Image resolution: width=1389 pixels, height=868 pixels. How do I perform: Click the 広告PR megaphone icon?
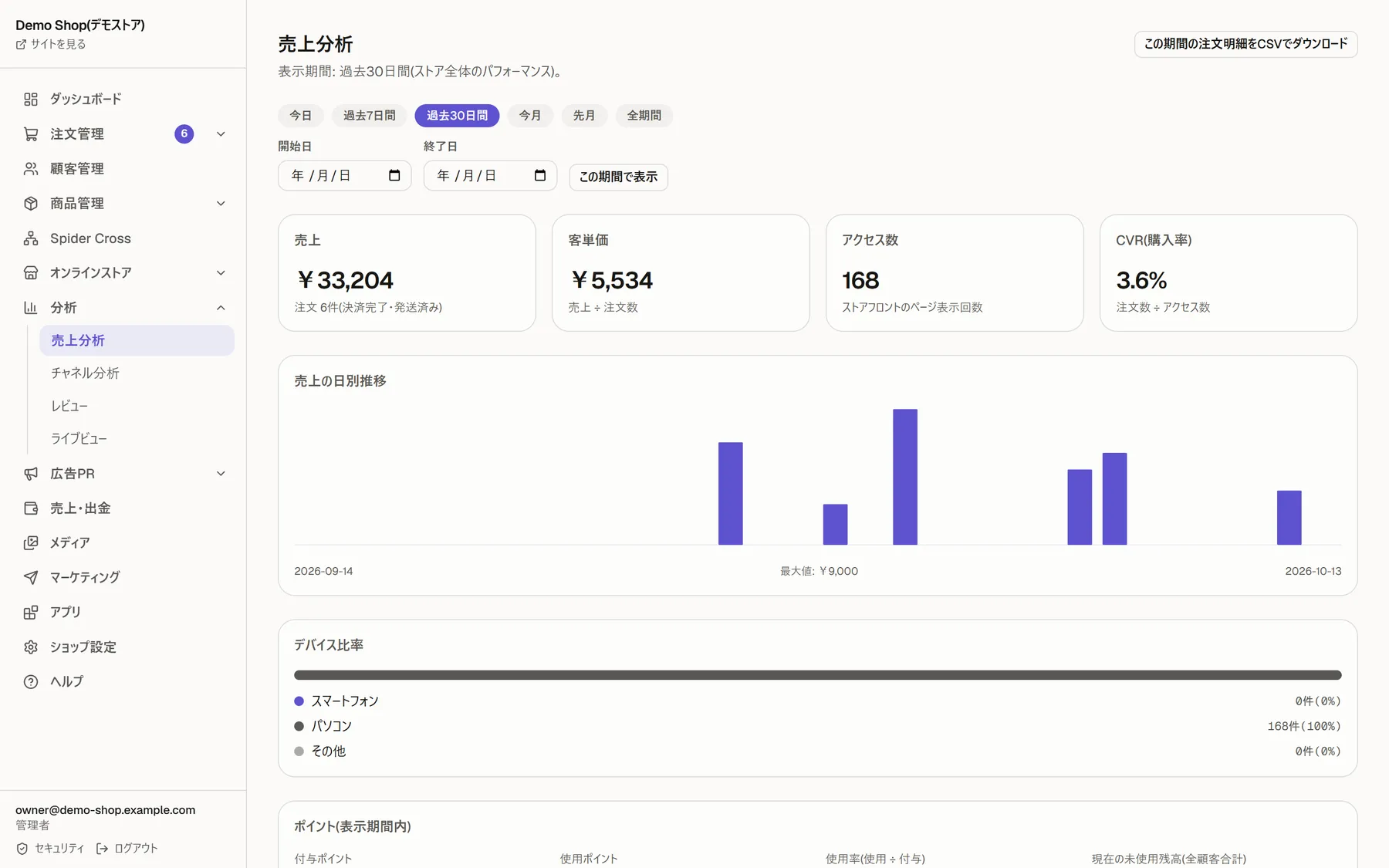tap(31, 474)
